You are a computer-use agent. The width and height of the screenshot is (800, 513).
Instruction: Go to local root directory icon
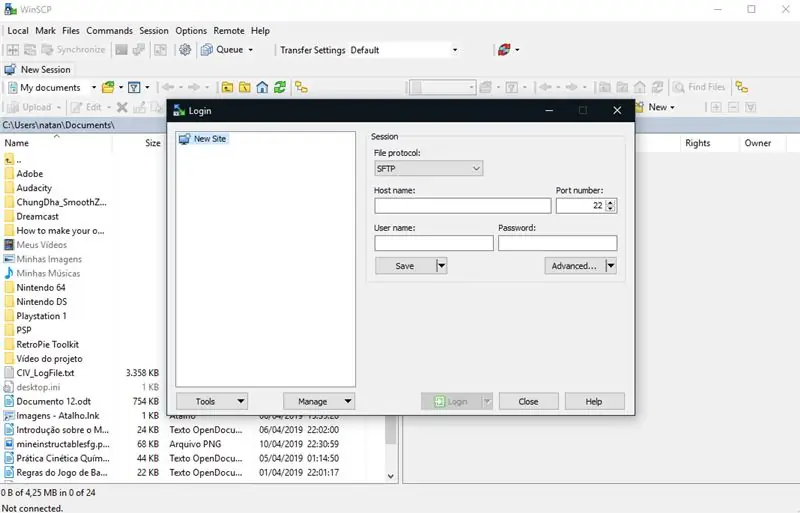244,87
